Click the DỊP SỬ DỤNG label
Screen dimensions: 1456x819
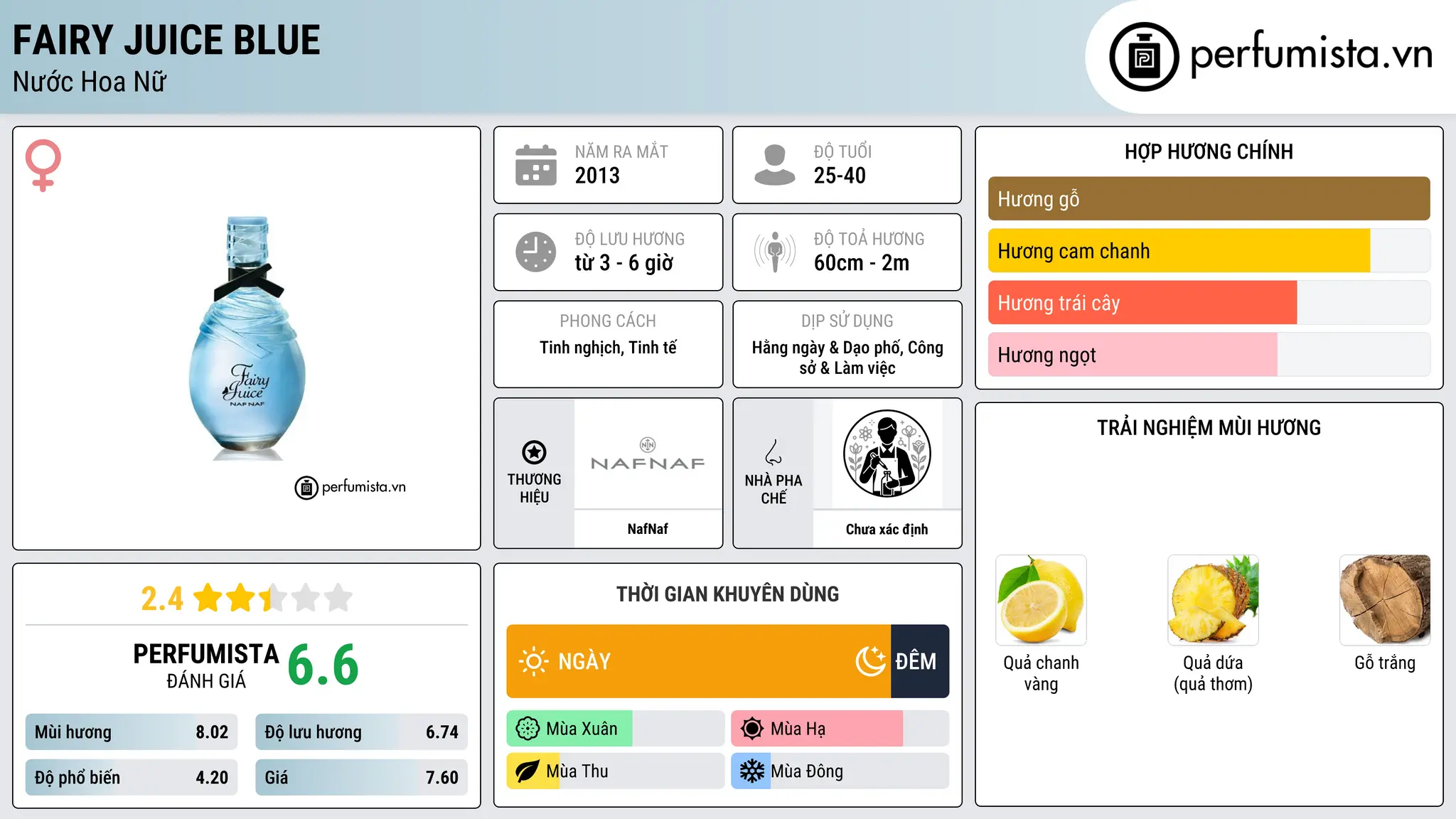click(847, 321)
